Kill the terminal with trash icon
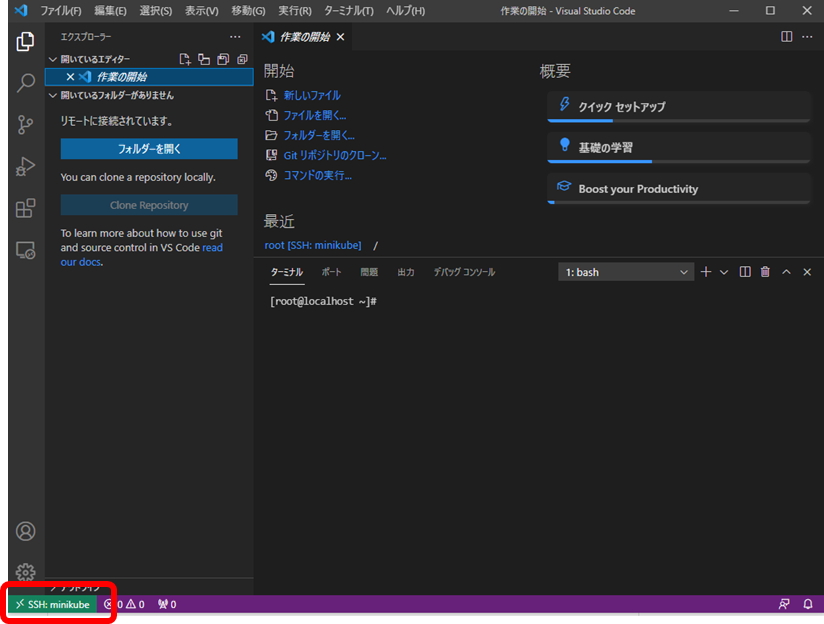Screen dimensions: 824x624 point(765,272)
